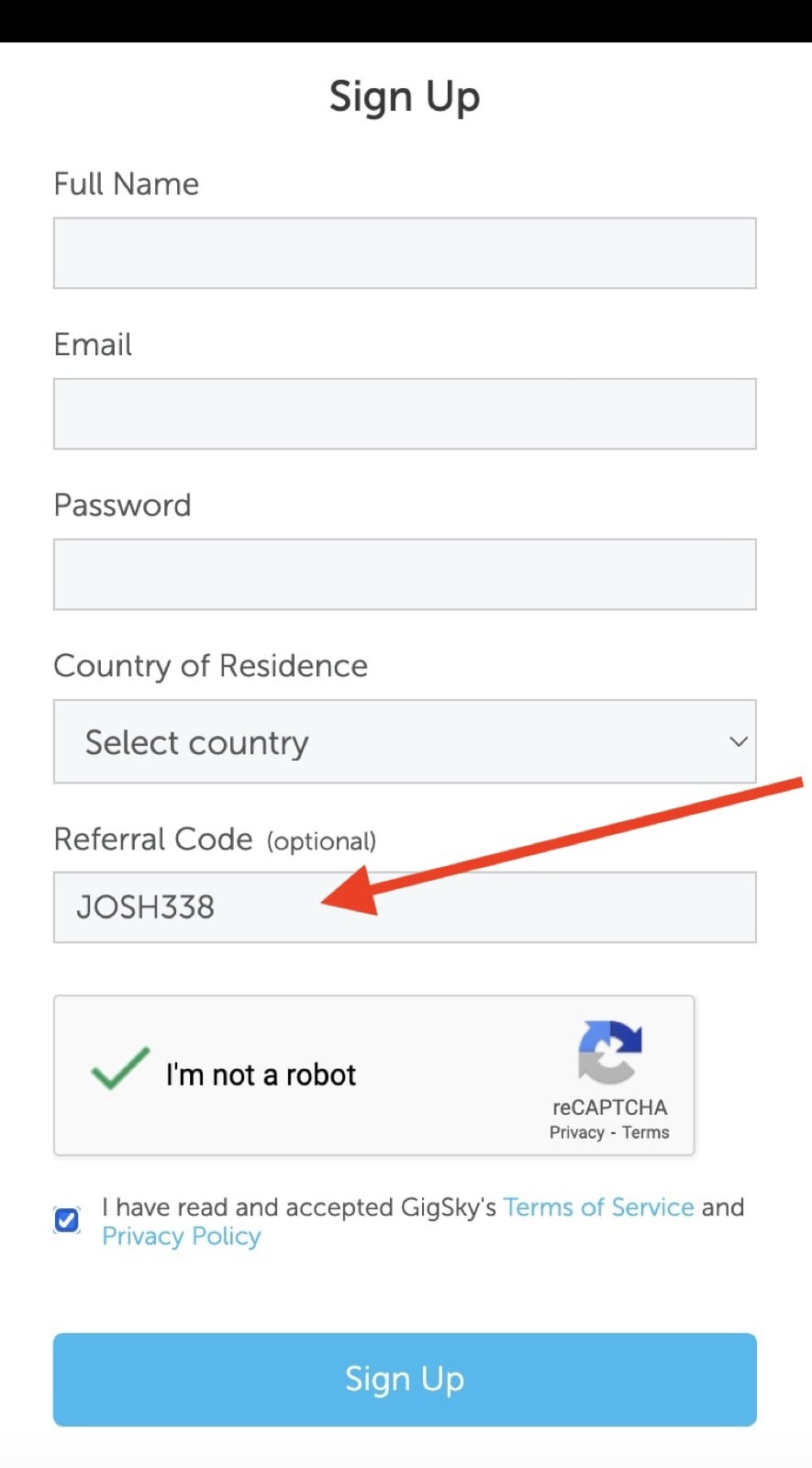Click the Country of Residence label
This screenshot has width=812, height=1468.
coord(211,666)
